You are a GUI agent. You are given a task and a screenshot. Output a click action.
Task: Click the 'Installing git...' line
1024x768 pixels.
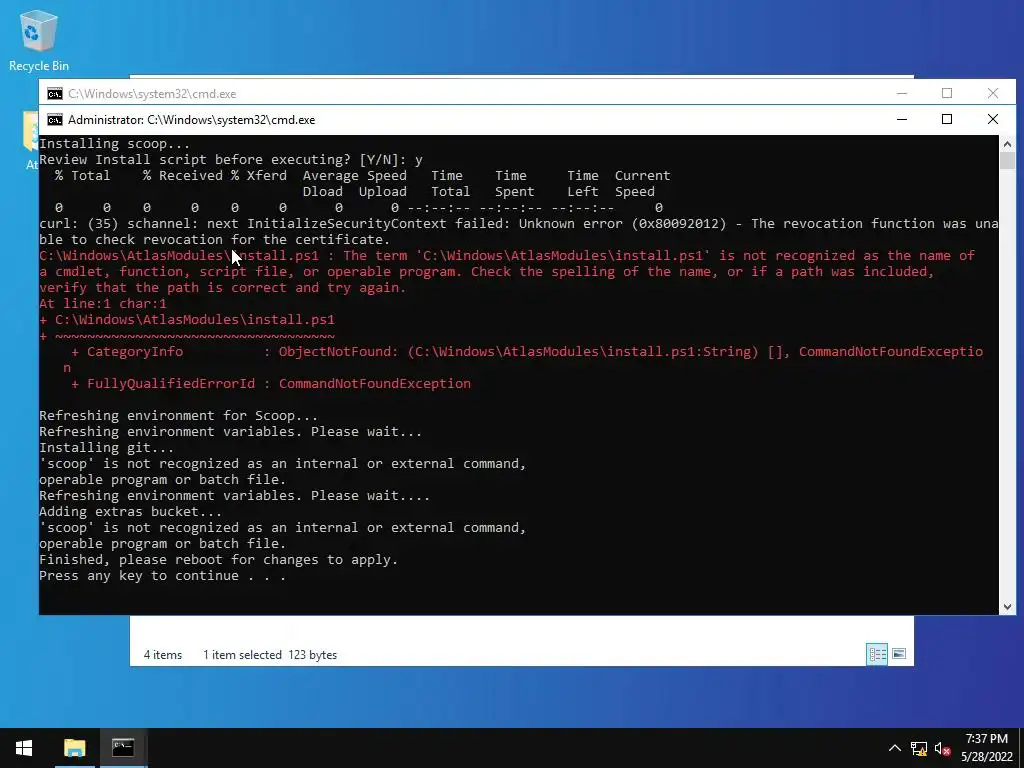106,447
